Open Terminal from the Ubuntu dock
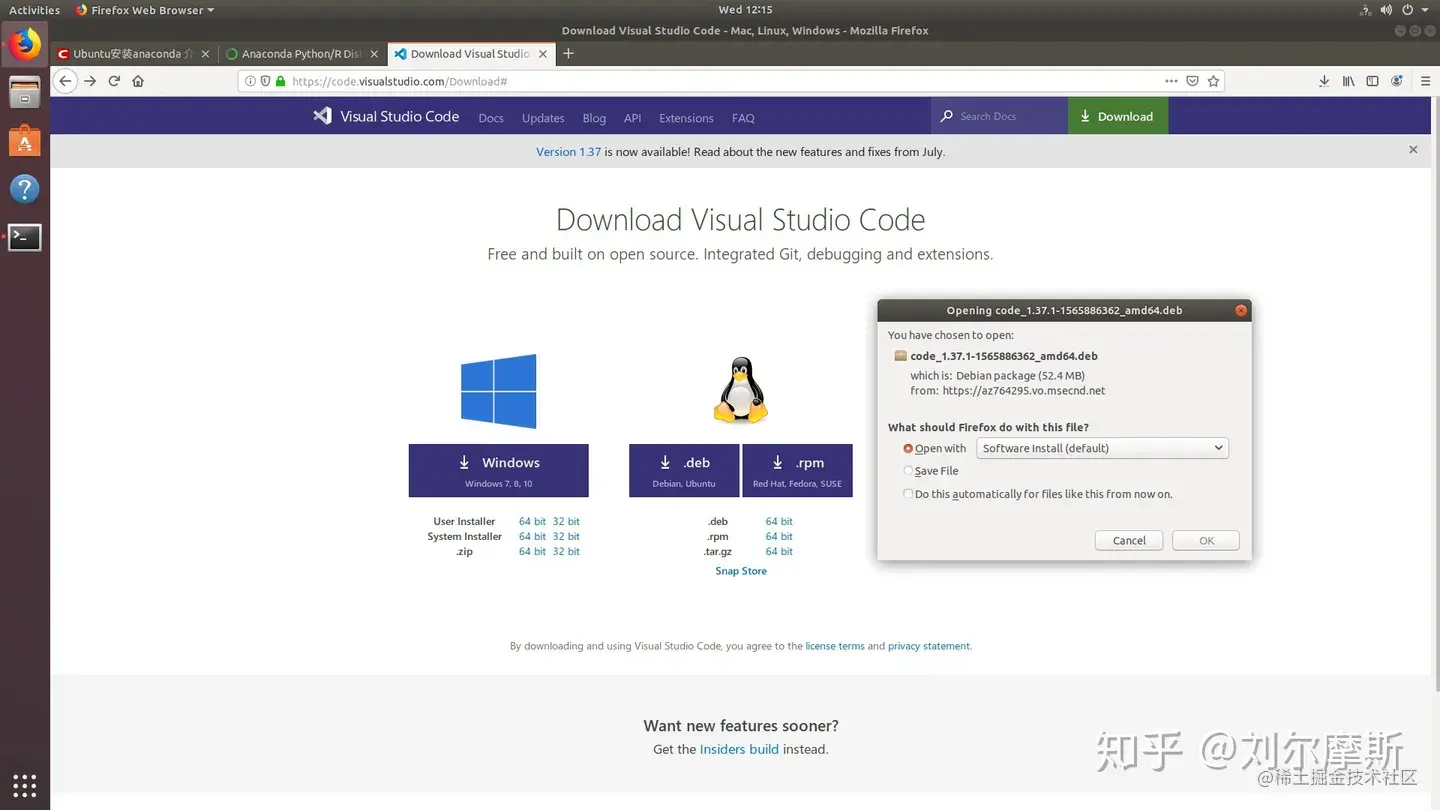 tap(25, 237)
